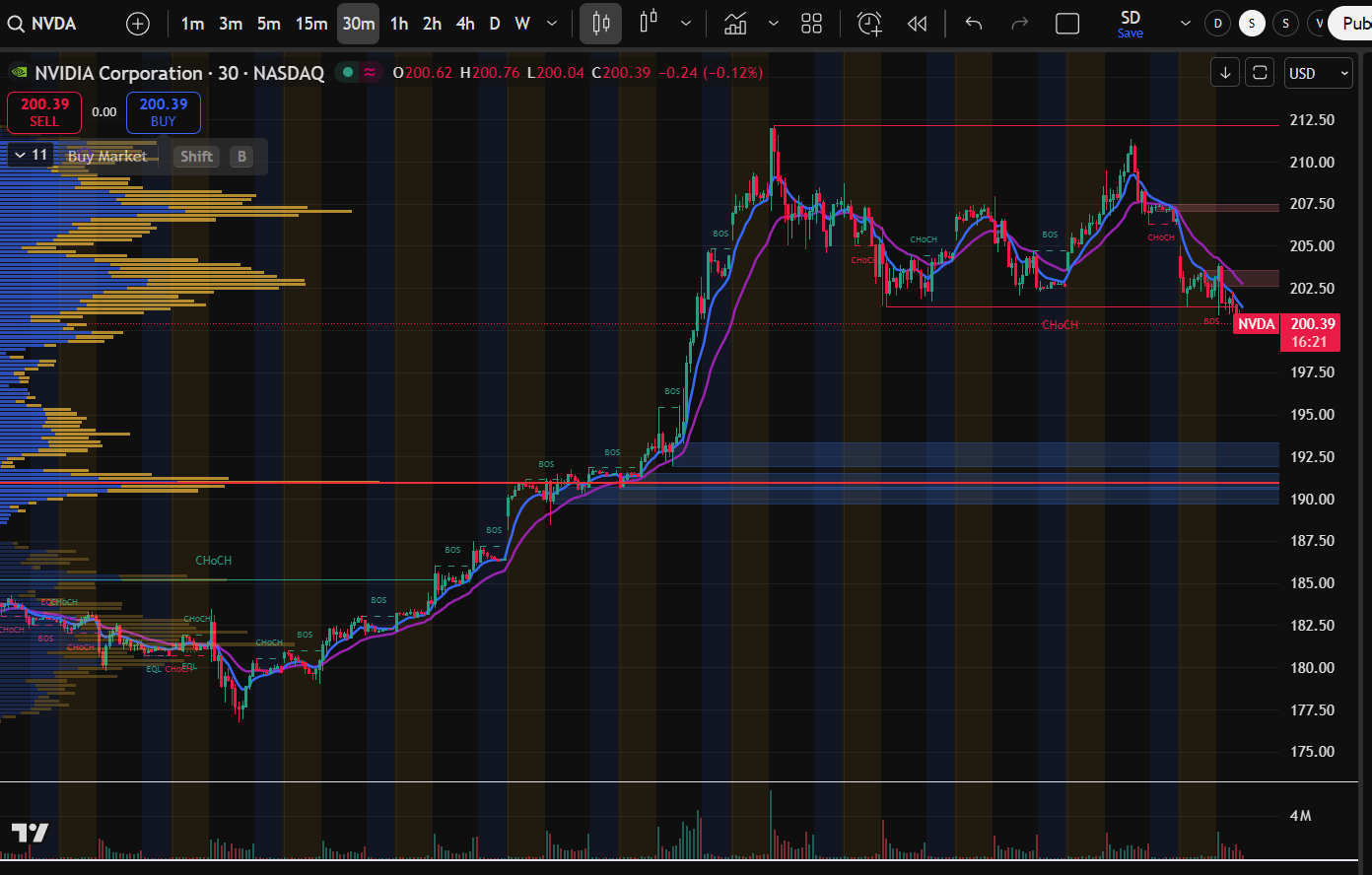
Task: Click the 200.39 current price marker
Action: tap(1310, 333)
